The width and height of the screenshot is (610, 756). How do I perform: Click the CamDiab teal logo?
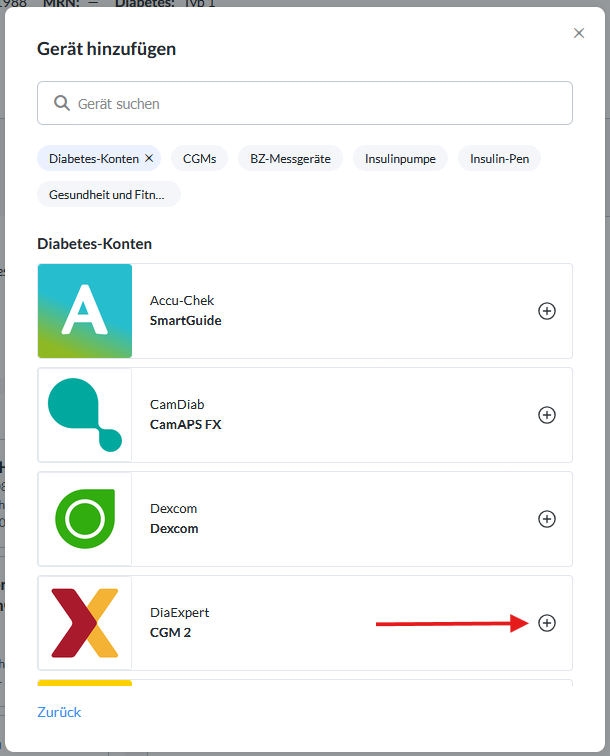[85, 415]
